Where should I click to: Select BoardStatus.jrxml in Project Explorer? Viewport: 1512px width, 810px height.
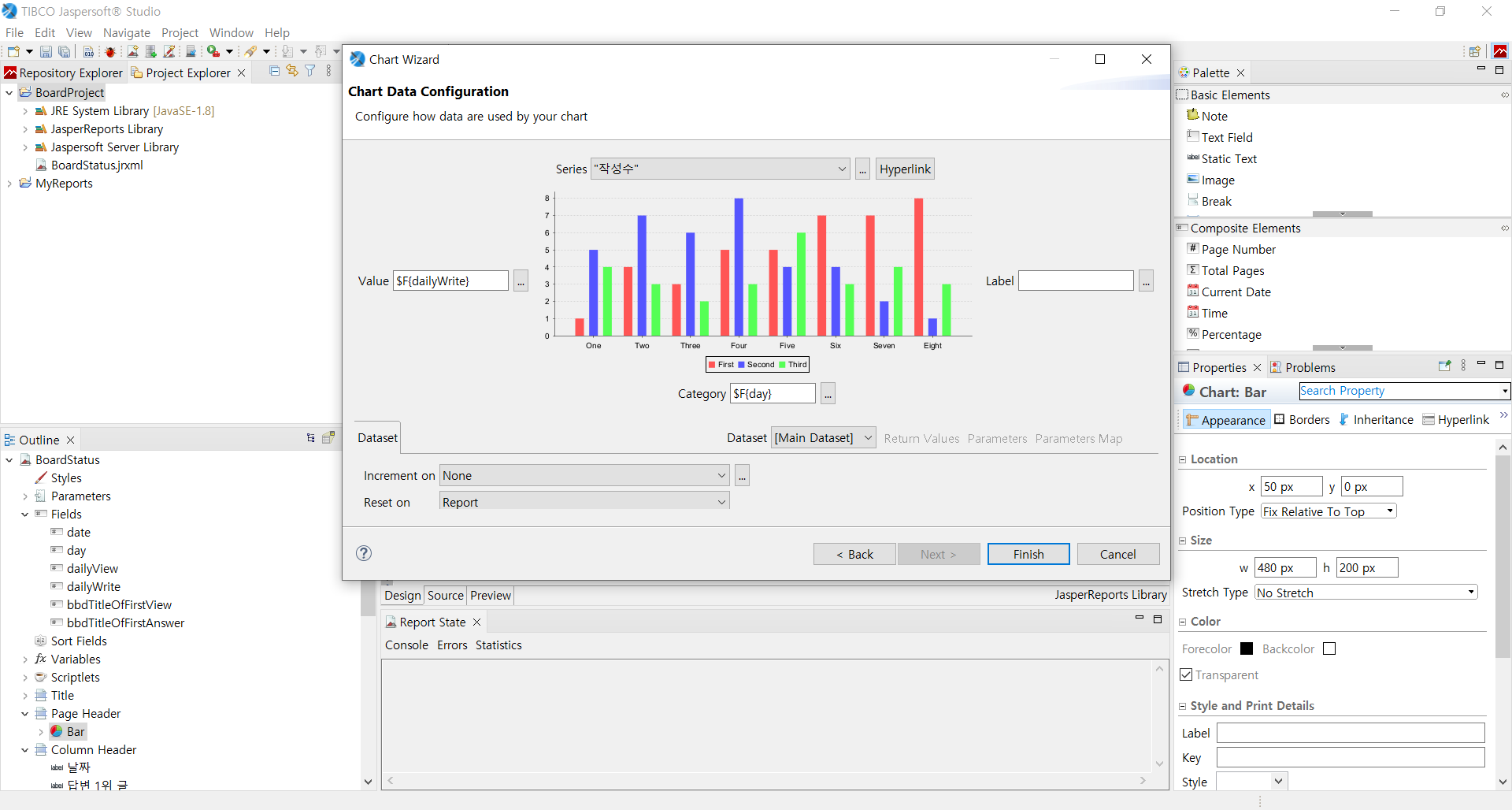97,165
